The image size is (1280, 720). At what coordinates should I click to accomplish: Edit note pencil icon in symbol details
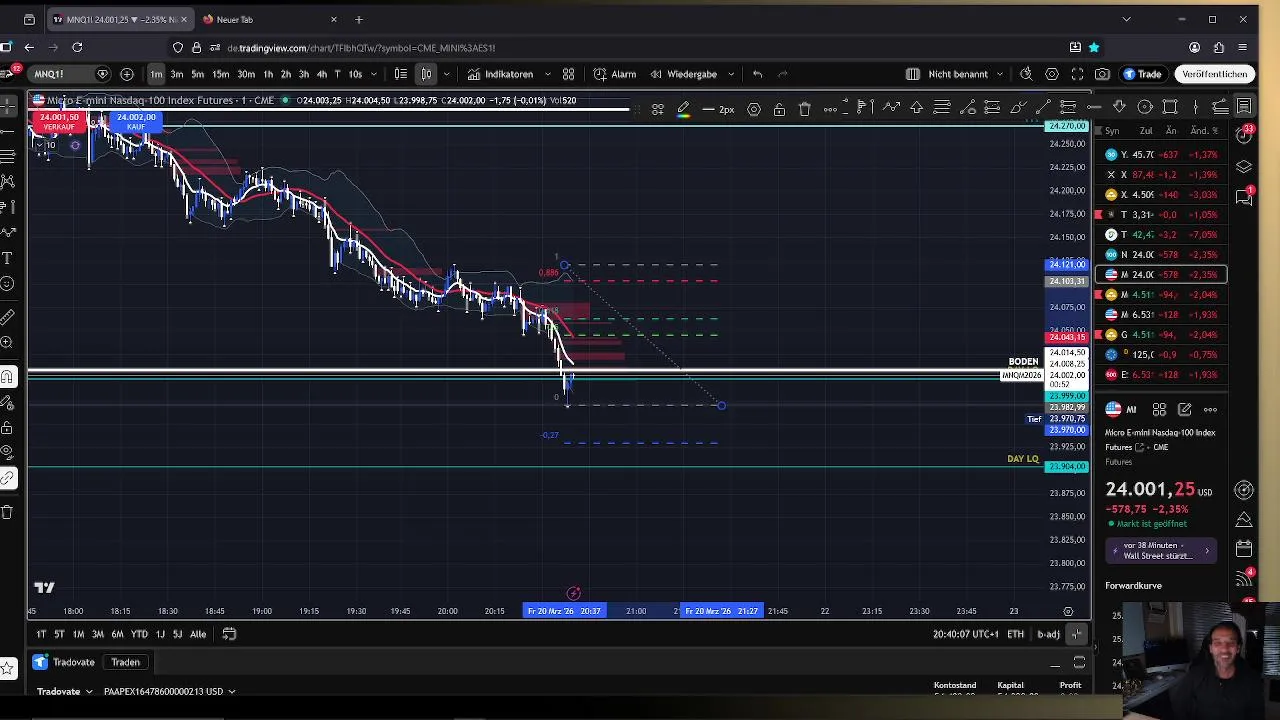point(1184,409)
